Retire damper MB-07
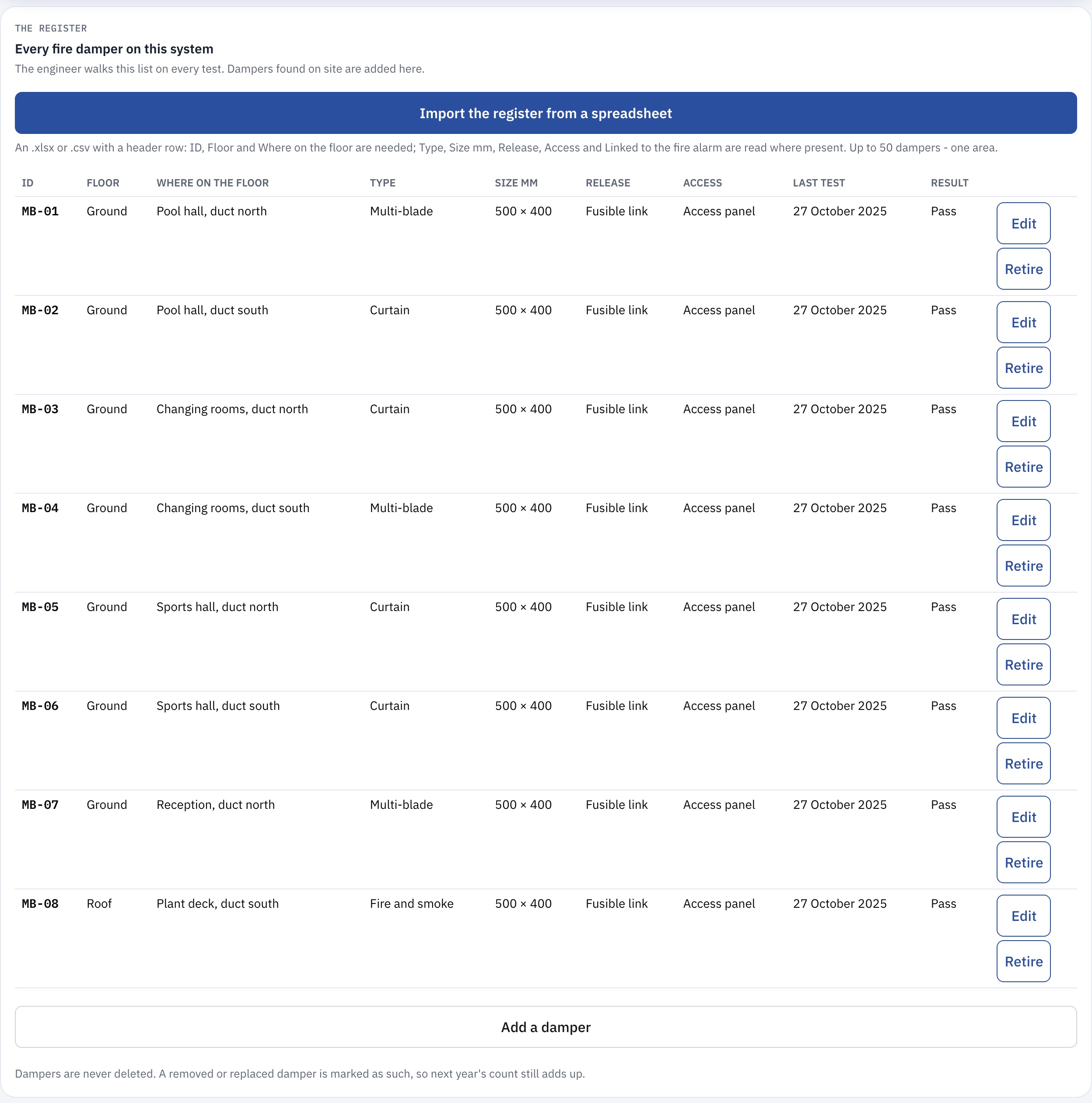This screenshot has height=1103, width=1092. (1024, 863)
